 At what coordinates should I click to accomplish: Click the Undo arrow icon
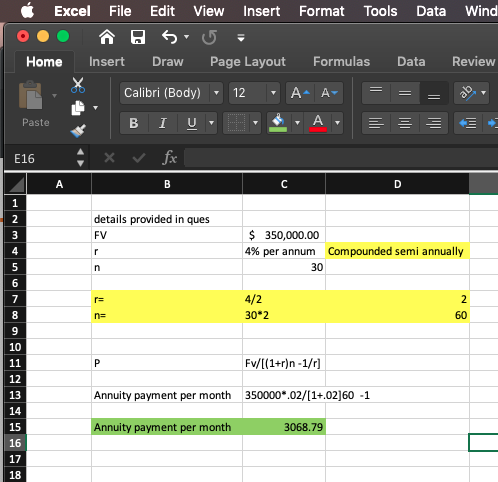(x=169, y=37)
